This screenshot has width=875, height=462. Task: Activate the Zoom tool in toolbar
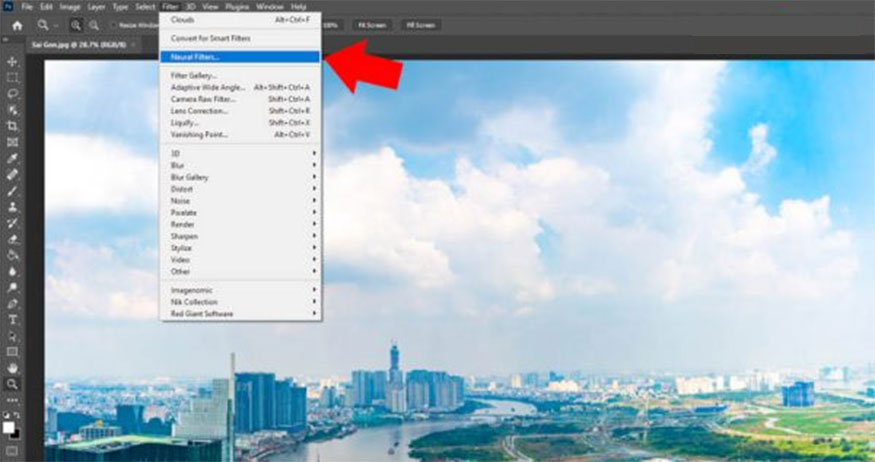(x=13, y=383)
